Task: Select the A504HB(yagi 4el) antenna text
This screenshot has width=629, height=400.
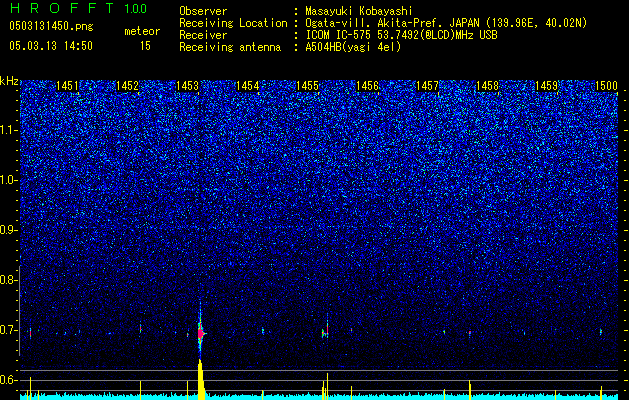Action: (x=353, y=47)
